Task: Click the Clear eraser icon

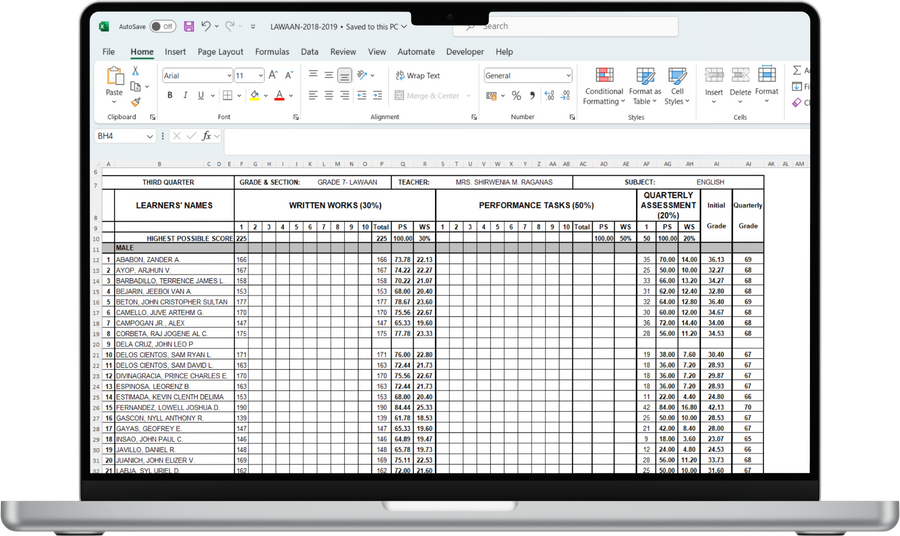Action: [x=797, y=103]
